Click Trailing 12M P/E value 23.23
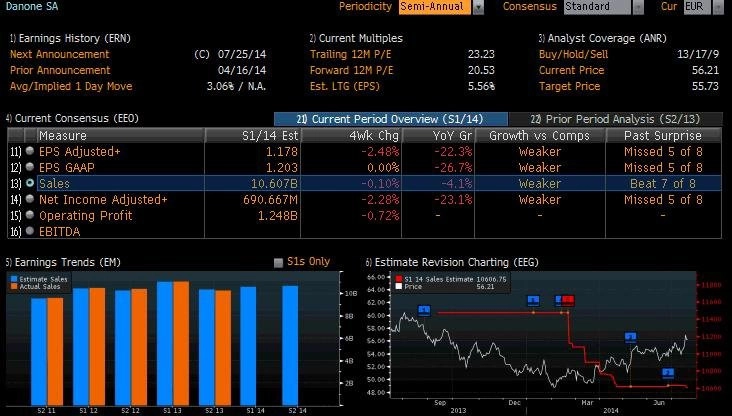This screenshot has height=416, width=732. pos(481,54)
